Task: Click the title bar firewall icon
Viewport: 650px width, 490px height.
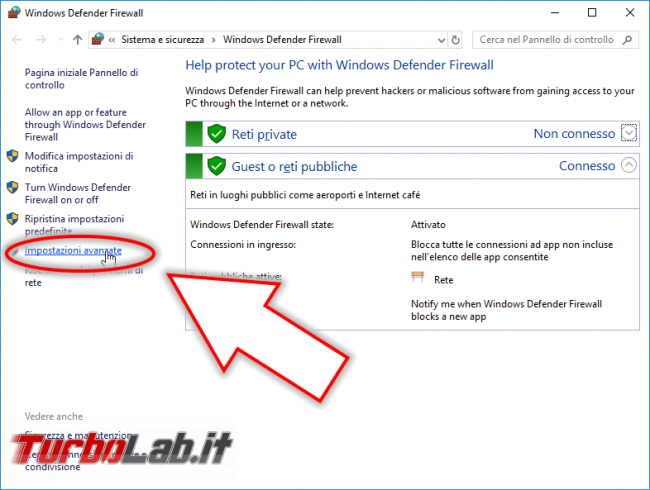Action: click(14, 12)
